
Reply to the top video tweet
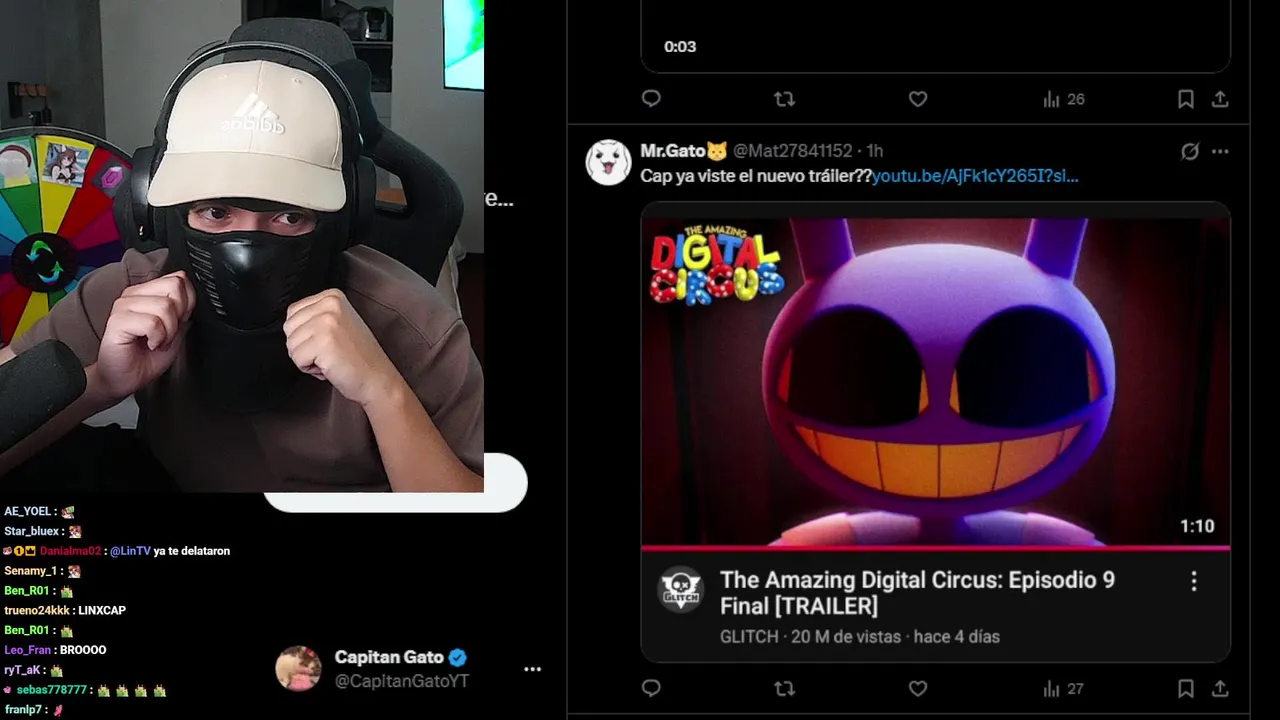[x=651, y=99]
